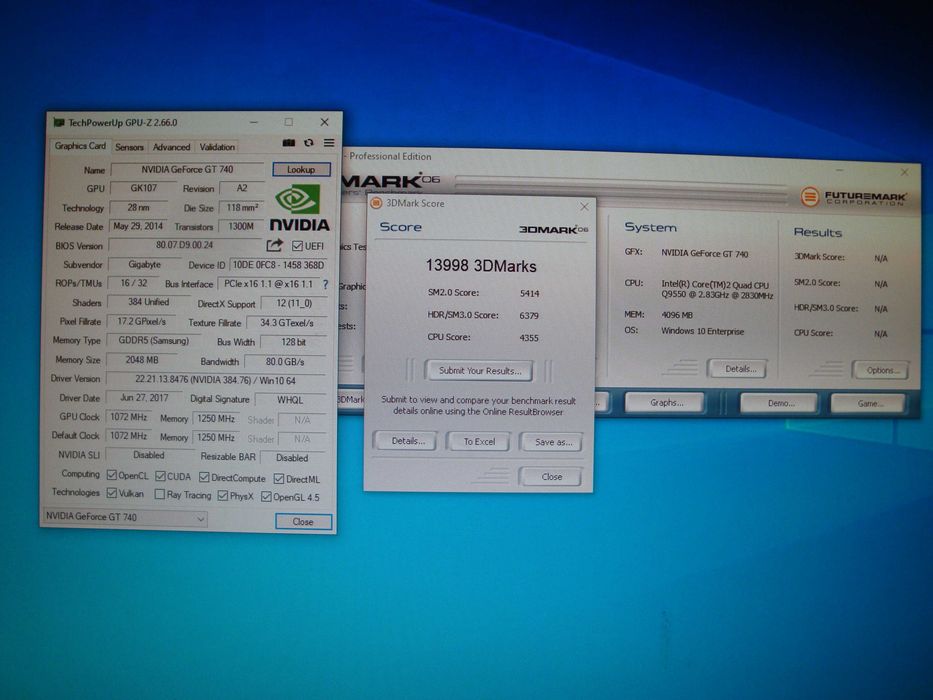Click the CPU Score value 4355
The image size is (933, 700).
(x=529, y=338)
